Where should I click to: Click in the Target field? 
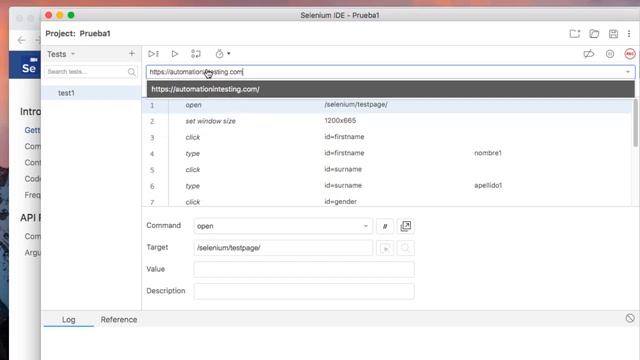[283, 248]
